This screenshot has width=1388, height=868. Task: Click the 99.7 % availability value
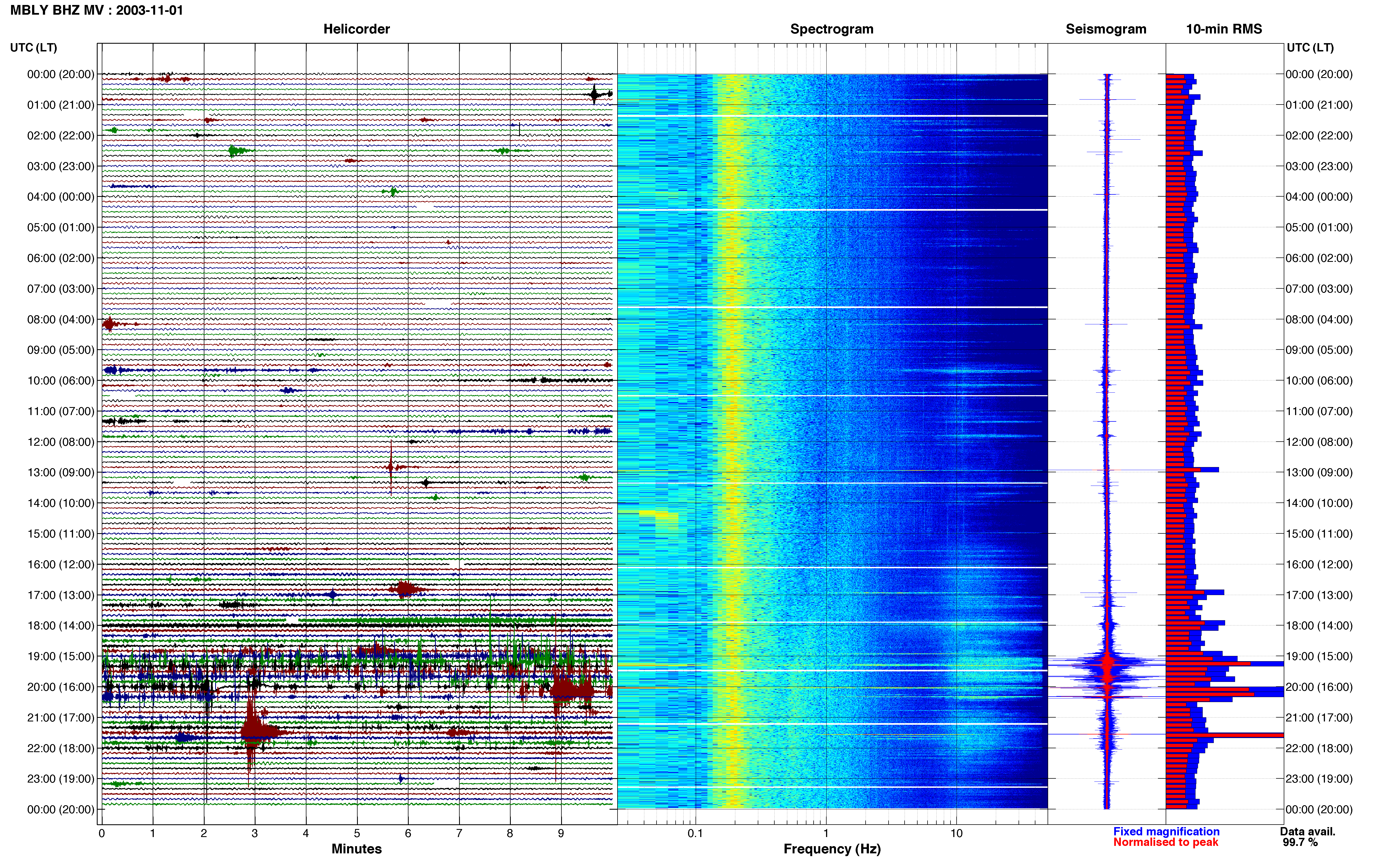(x=1300, y=842)
